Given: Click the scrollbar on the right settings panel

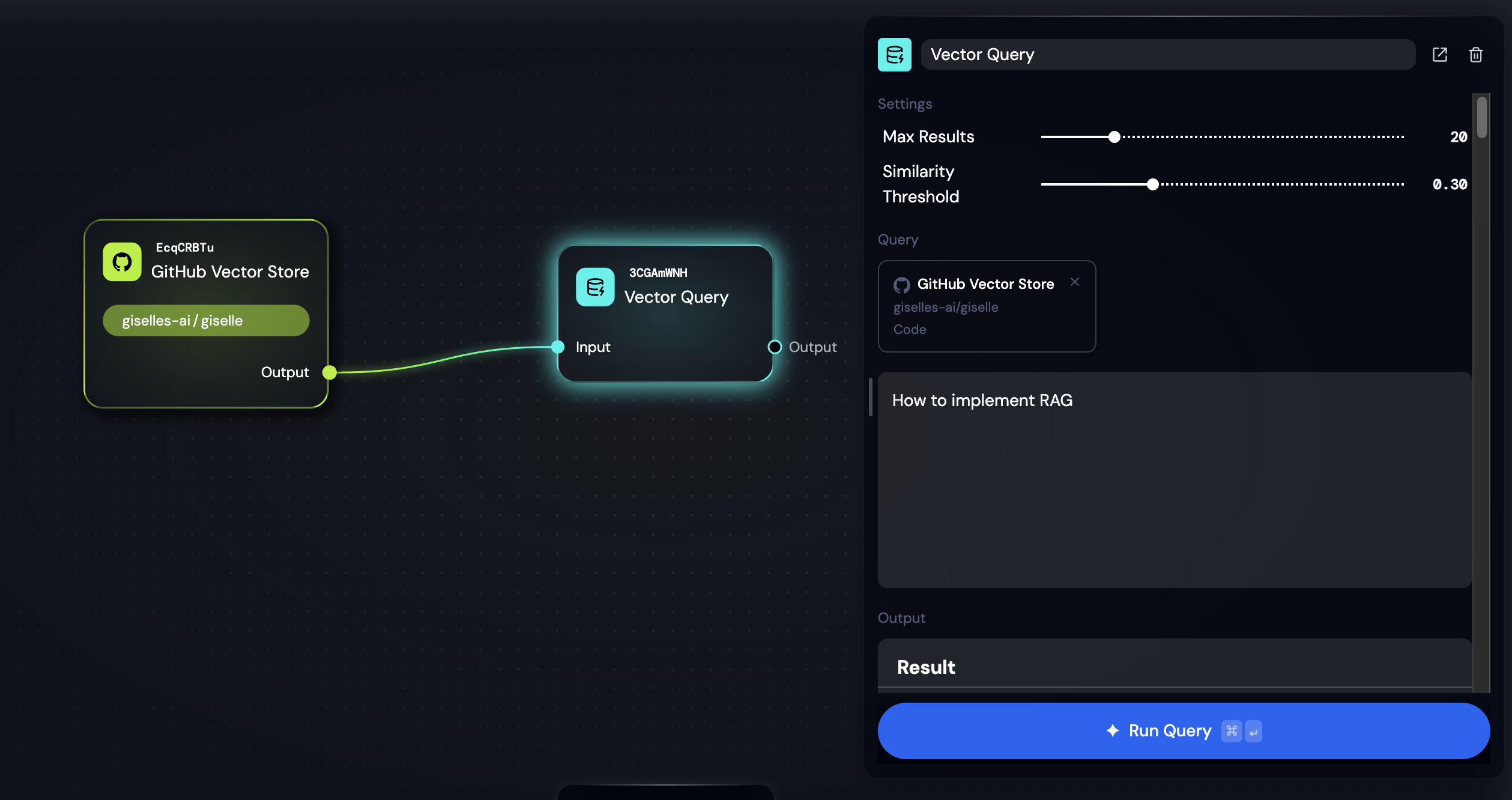Looking at the screenshot, I should click(x=1481, y=117).
